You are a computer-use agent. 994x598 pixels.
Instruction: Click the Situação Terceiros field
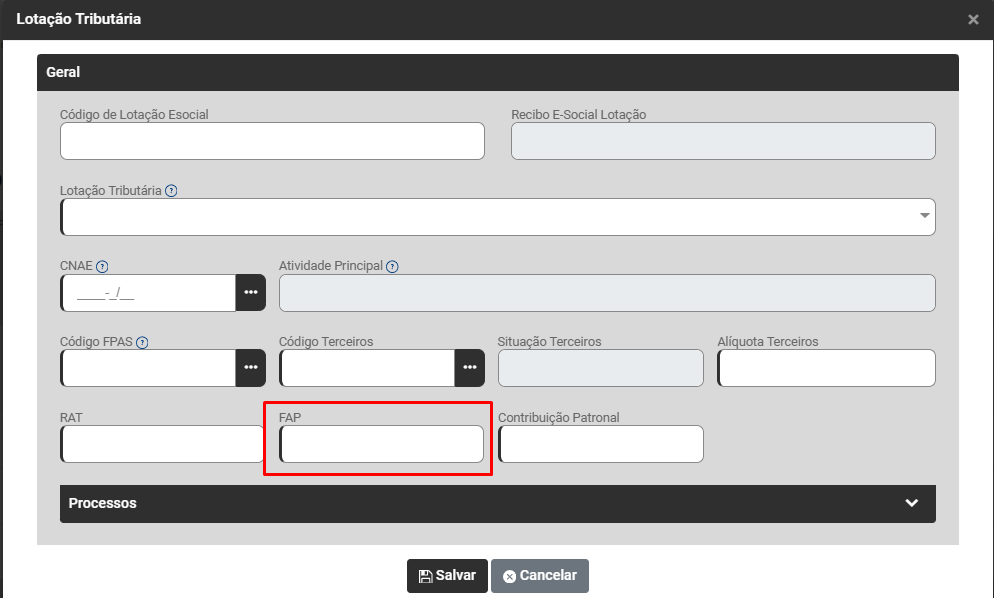[601, 368]
